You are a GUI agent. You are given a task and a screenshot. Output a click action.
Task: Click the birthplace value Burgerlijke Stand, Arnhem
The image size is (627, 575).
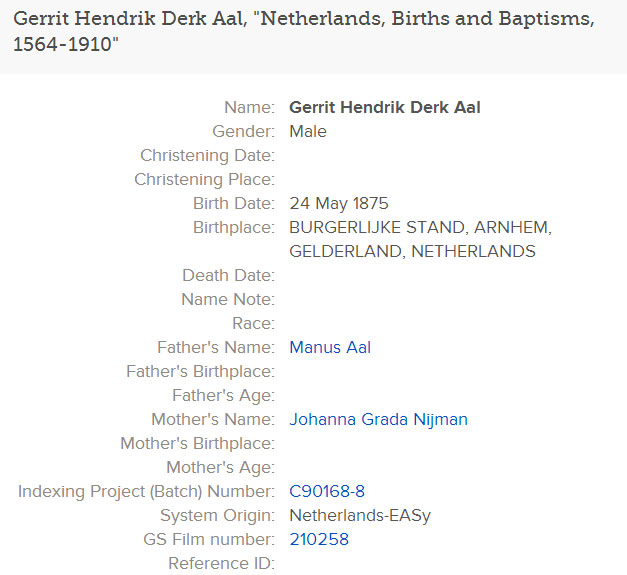[x=420, y=228]
